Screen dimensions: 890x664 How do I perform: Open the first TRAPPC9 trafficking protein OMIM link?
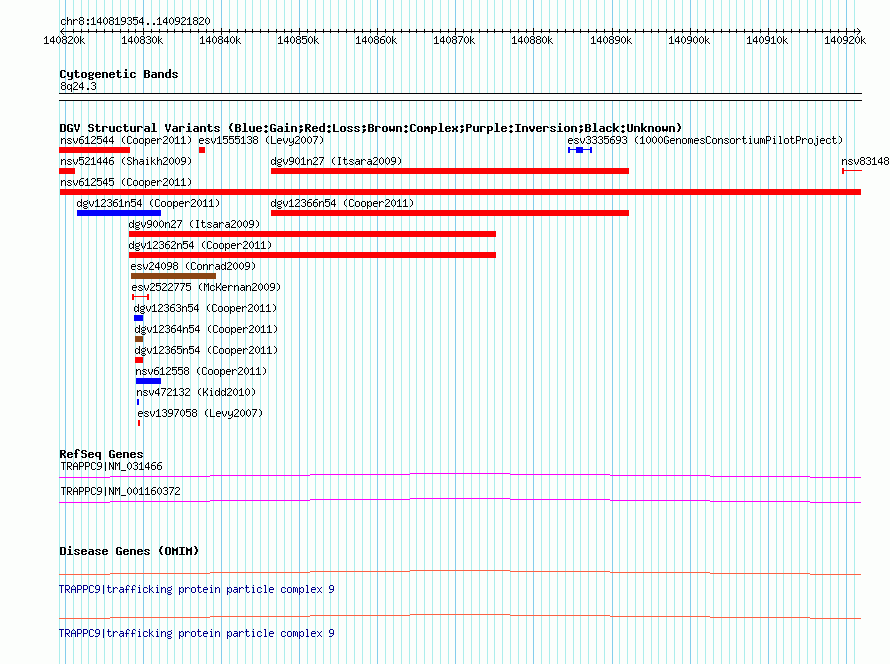[196, 590]
